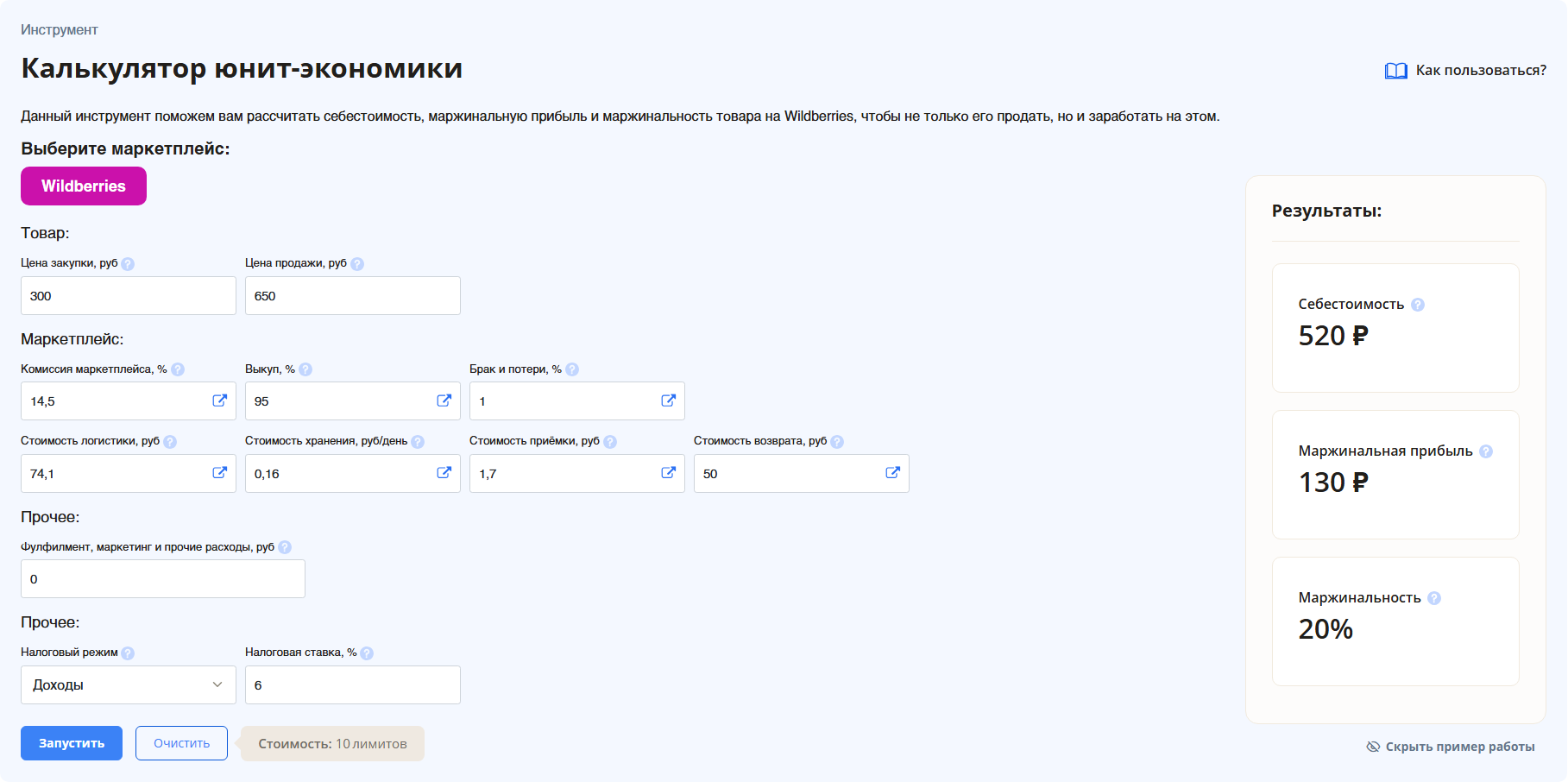
Task: Click external link icon in commission field
Action: pos(219,400)
